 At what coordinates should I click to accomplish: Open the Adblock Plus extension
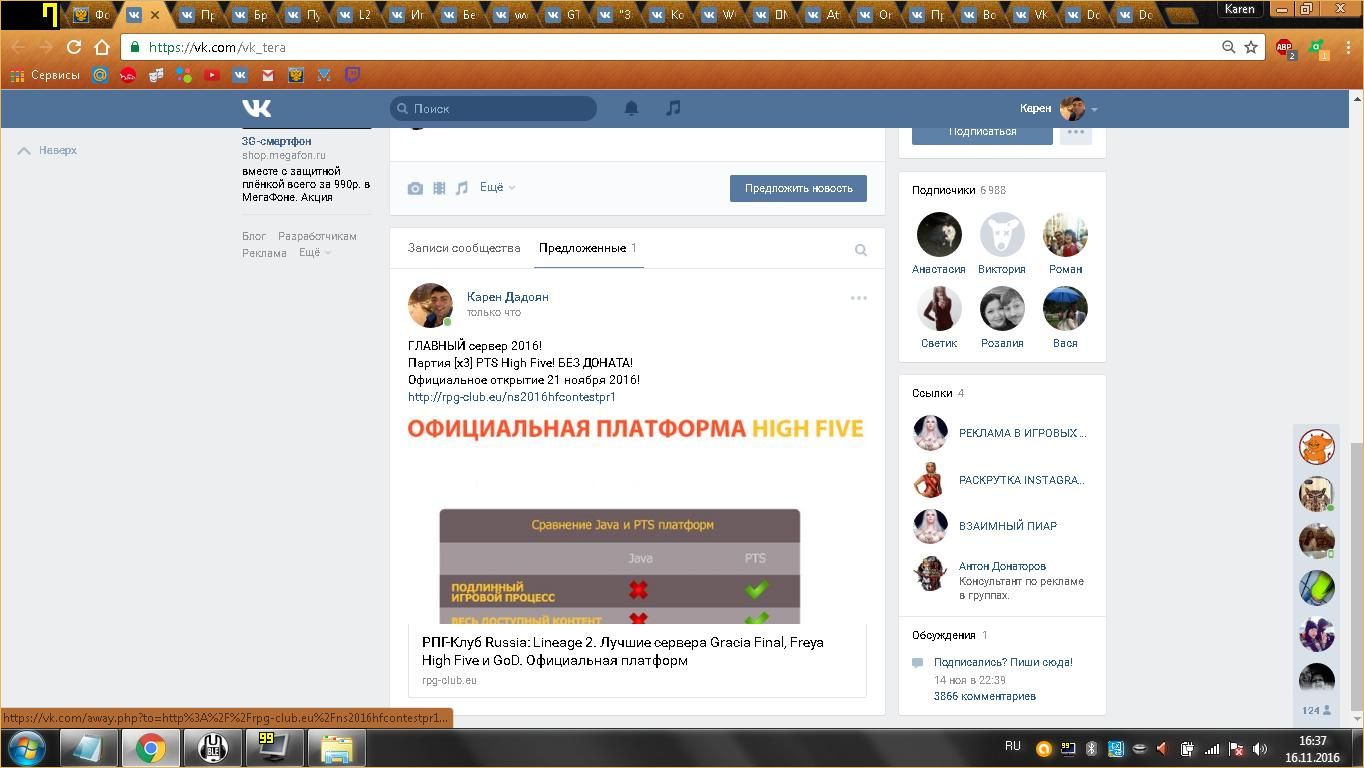pyautogui.click(x=1285, y=47)
